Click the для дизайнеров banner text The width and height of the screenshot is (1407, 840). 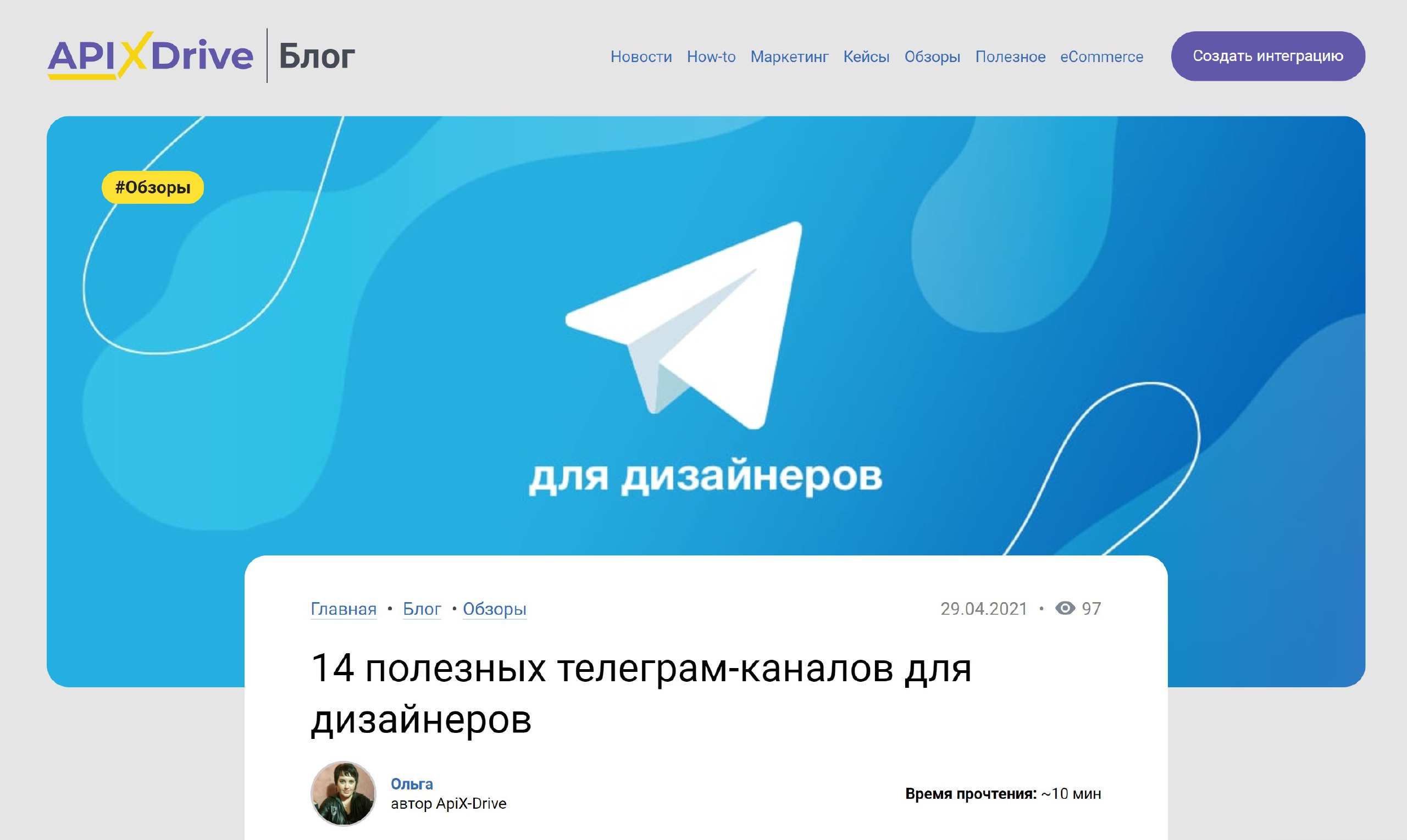705,477
